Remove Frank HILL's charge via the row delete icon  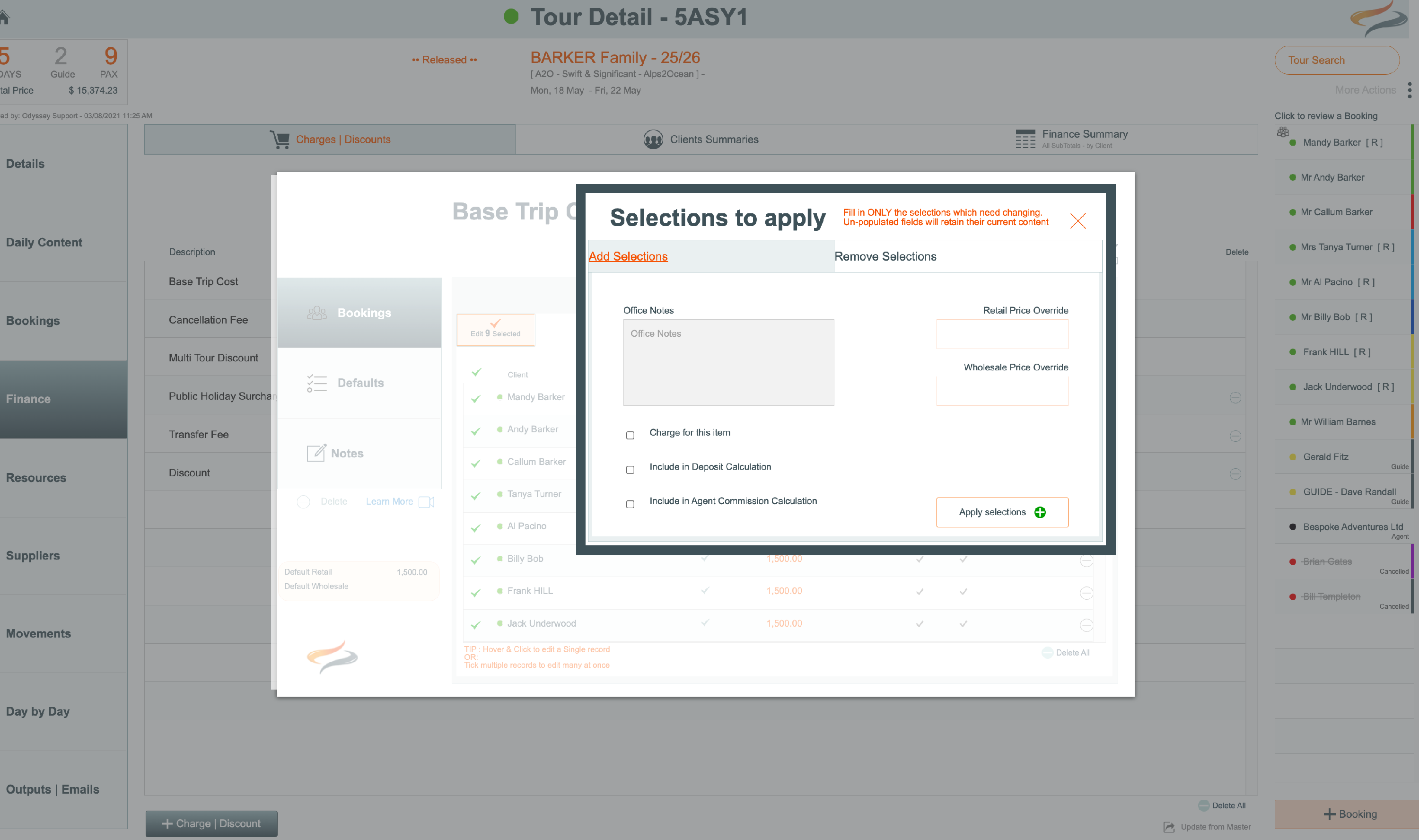(x=1086, y=593)
